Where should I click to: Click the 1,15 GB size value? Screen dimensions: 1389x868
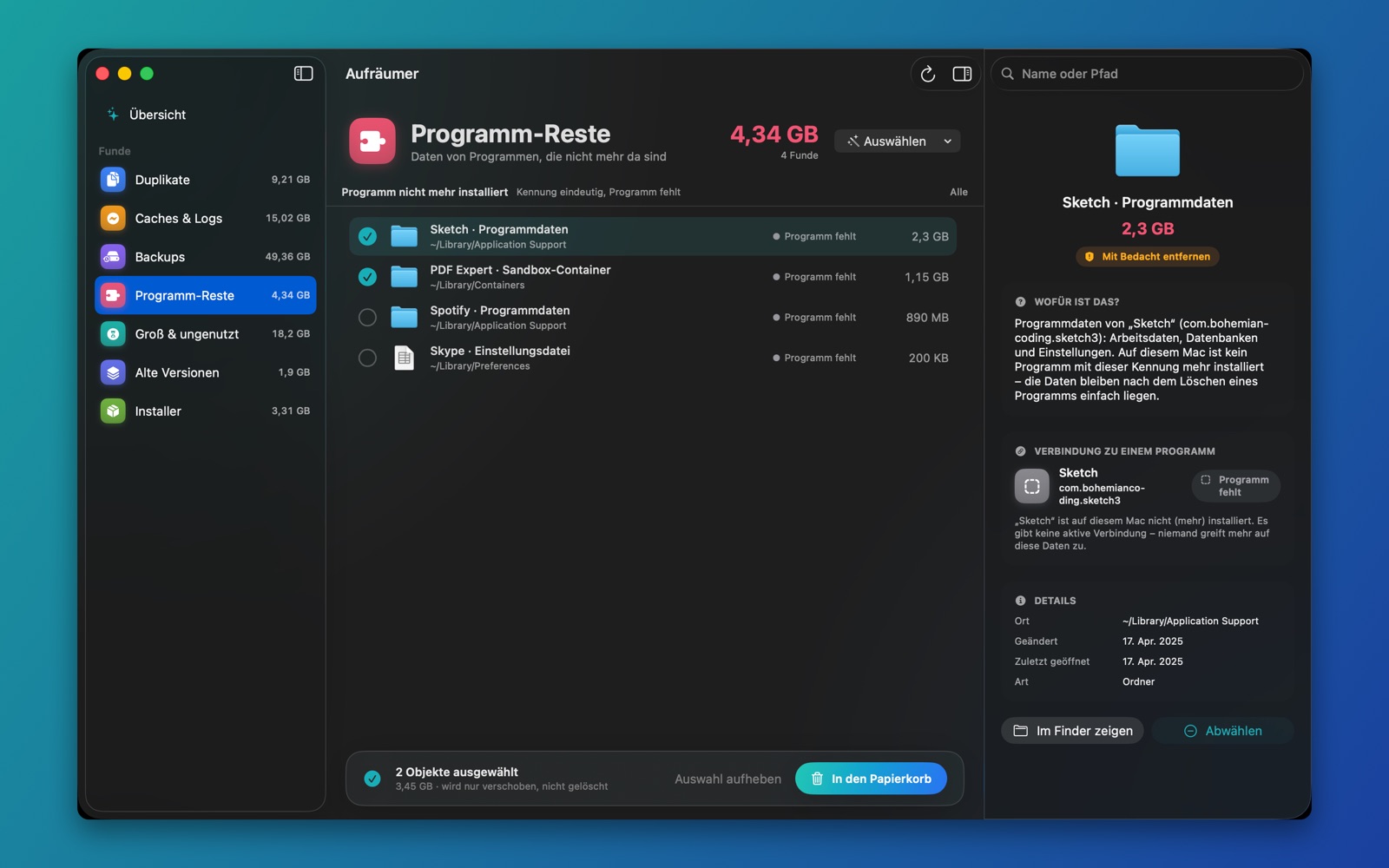point(926,277)
